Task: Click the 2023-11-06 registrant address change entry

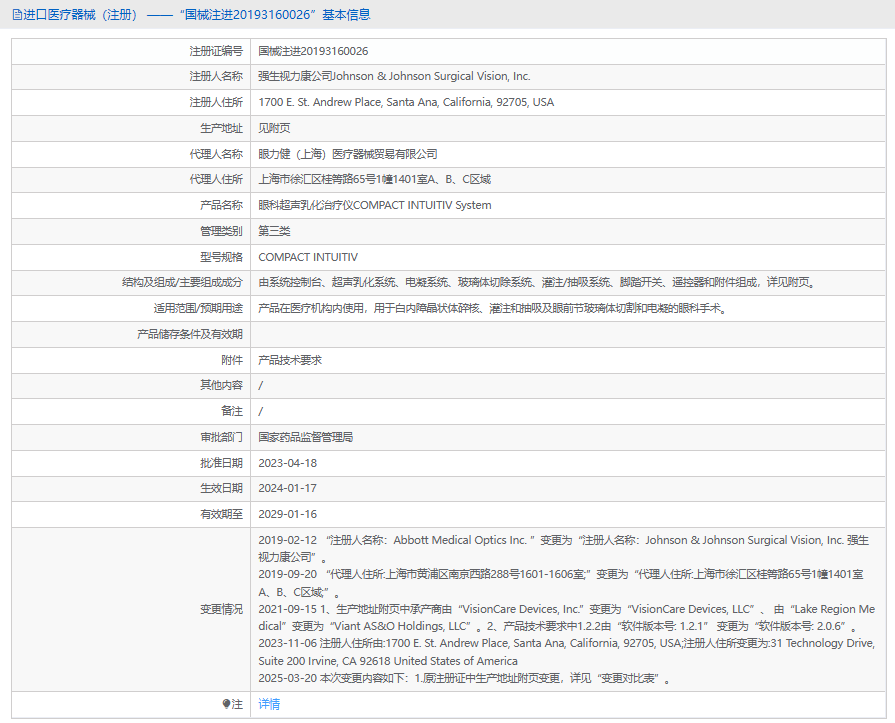Action: [566, 652]
